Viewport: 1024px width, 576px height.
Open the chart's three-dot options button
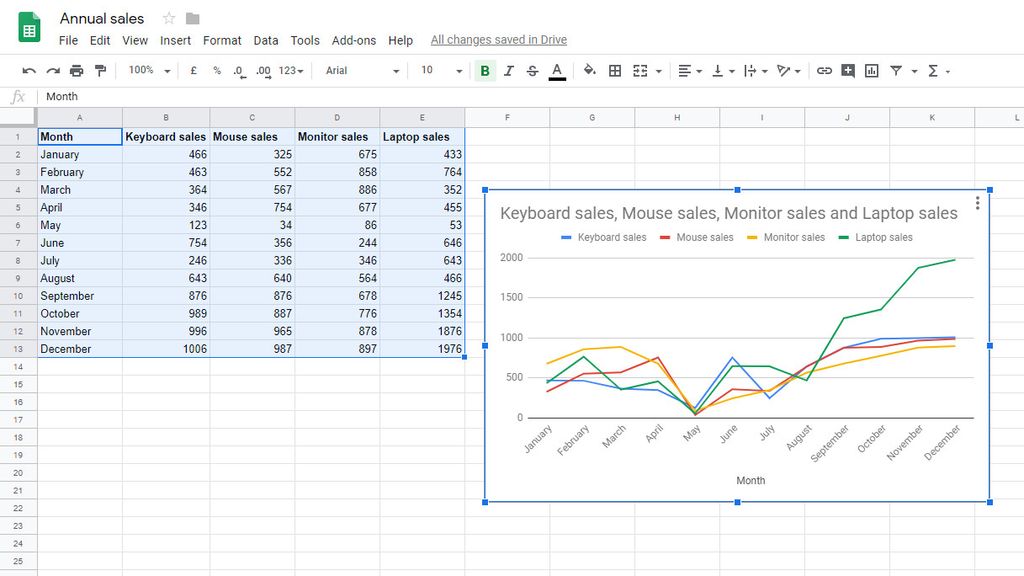coord(978,203)
